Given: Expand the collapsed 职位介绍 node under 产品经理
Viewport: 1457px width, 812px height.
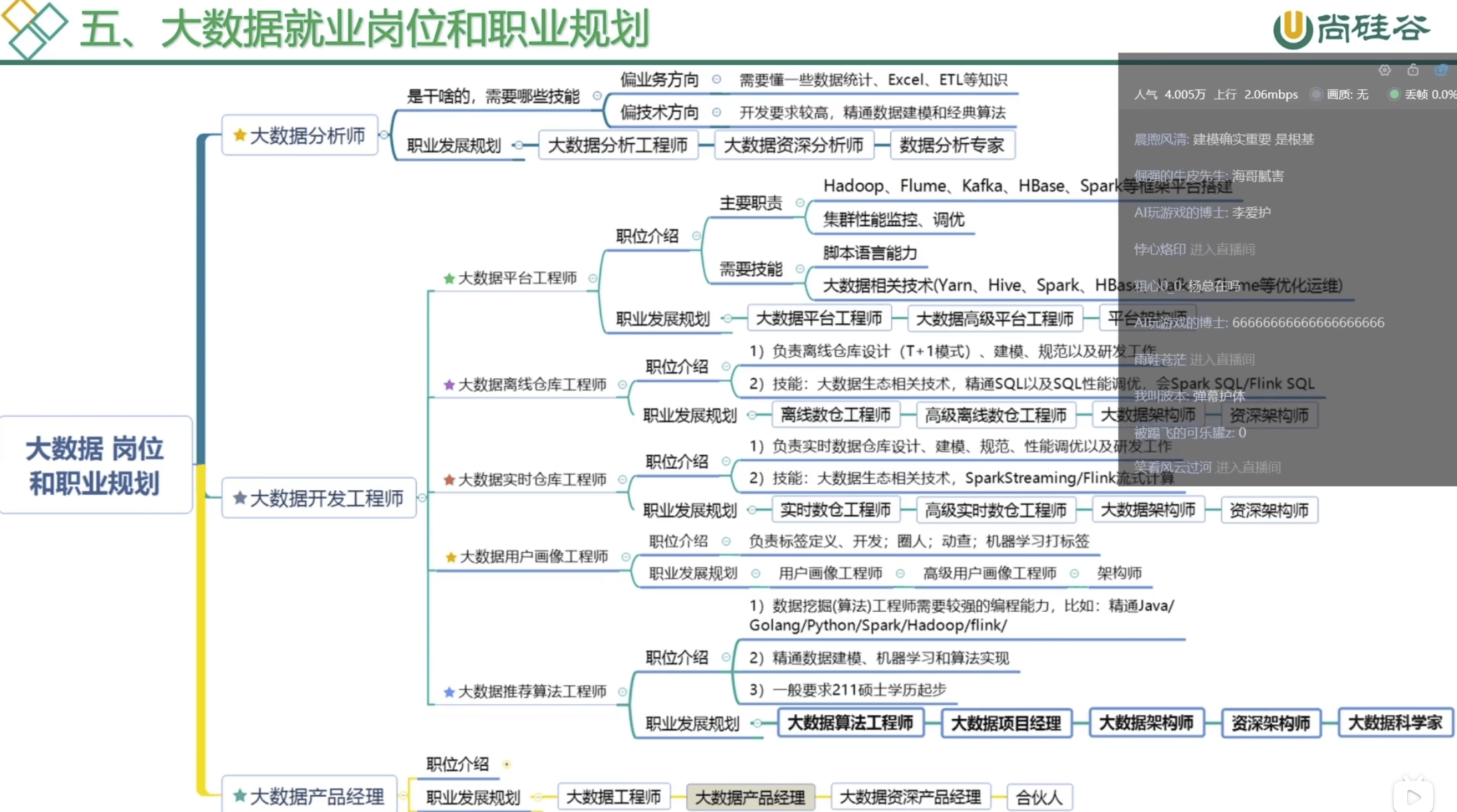Looking at the screenshot, I should coord(507,764).
